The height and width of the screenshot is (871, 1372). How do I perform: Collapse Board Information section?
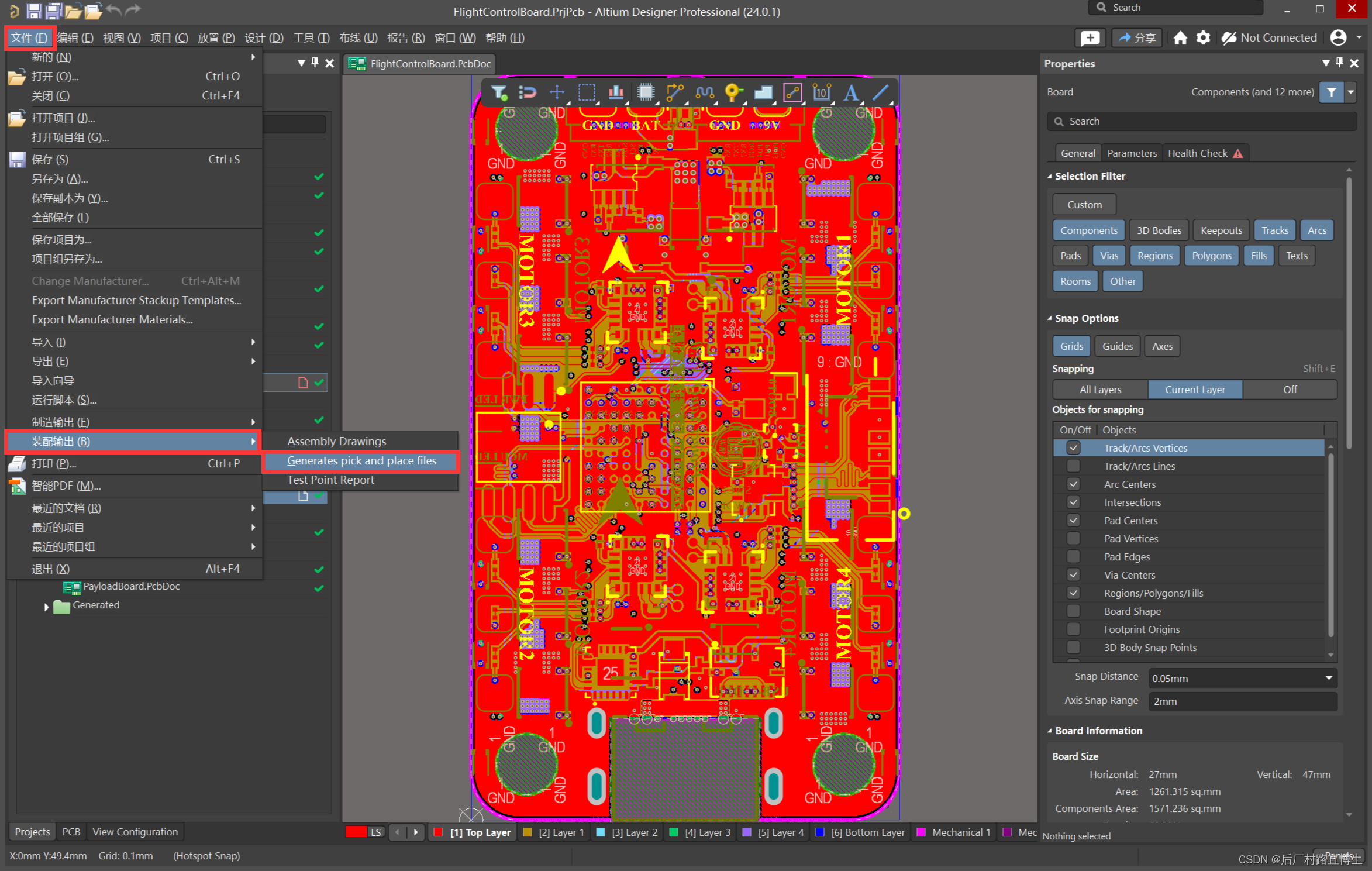(x=1050, y=731)
